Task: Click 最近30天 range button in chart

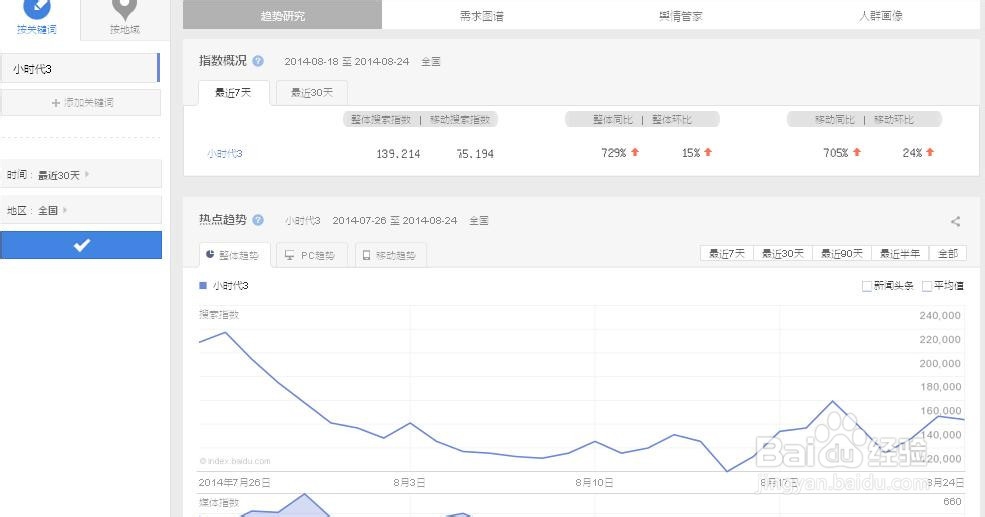Action: [783, 253]
